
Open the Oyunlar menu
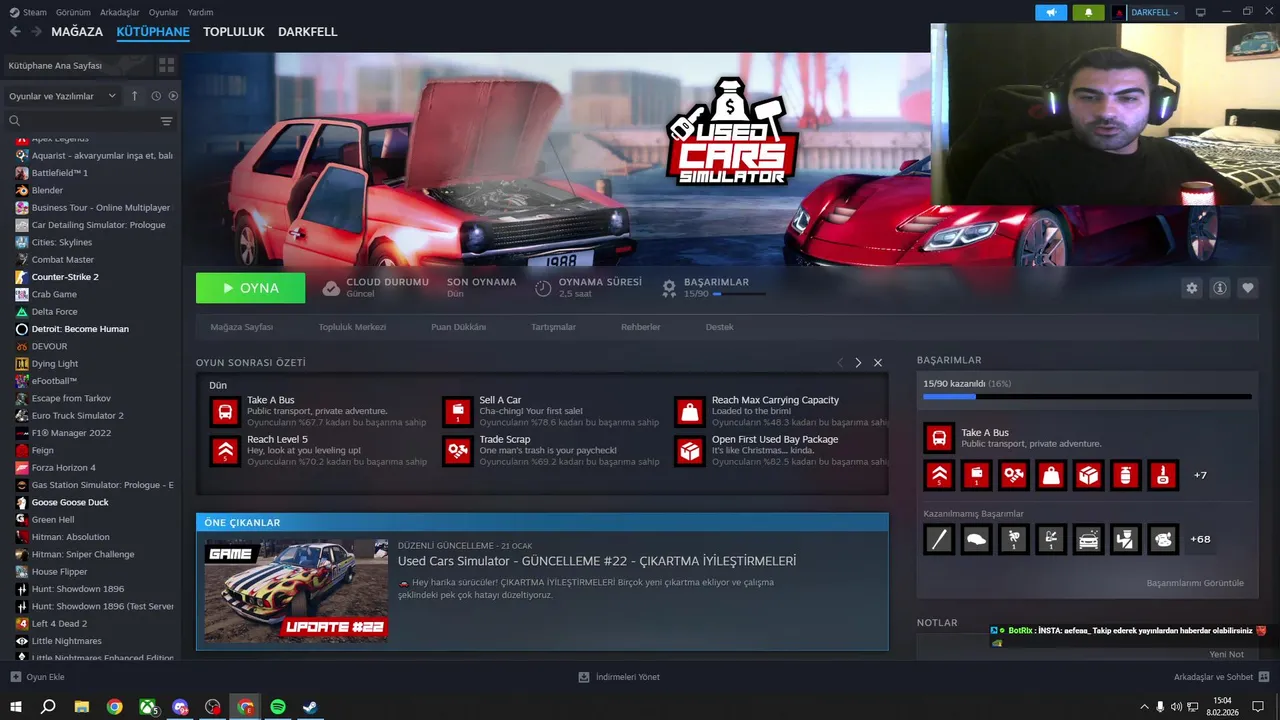[x=164, y=12]
